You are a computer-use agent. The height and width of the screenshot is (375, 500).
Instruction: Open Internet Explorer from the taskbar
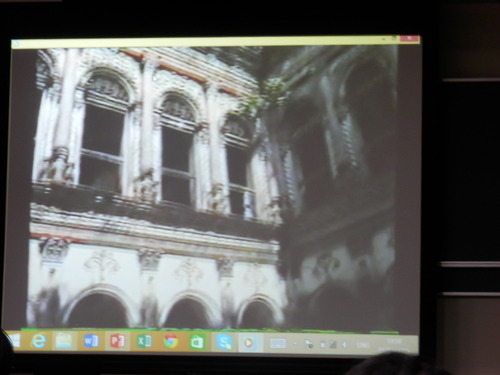point(39,341)
